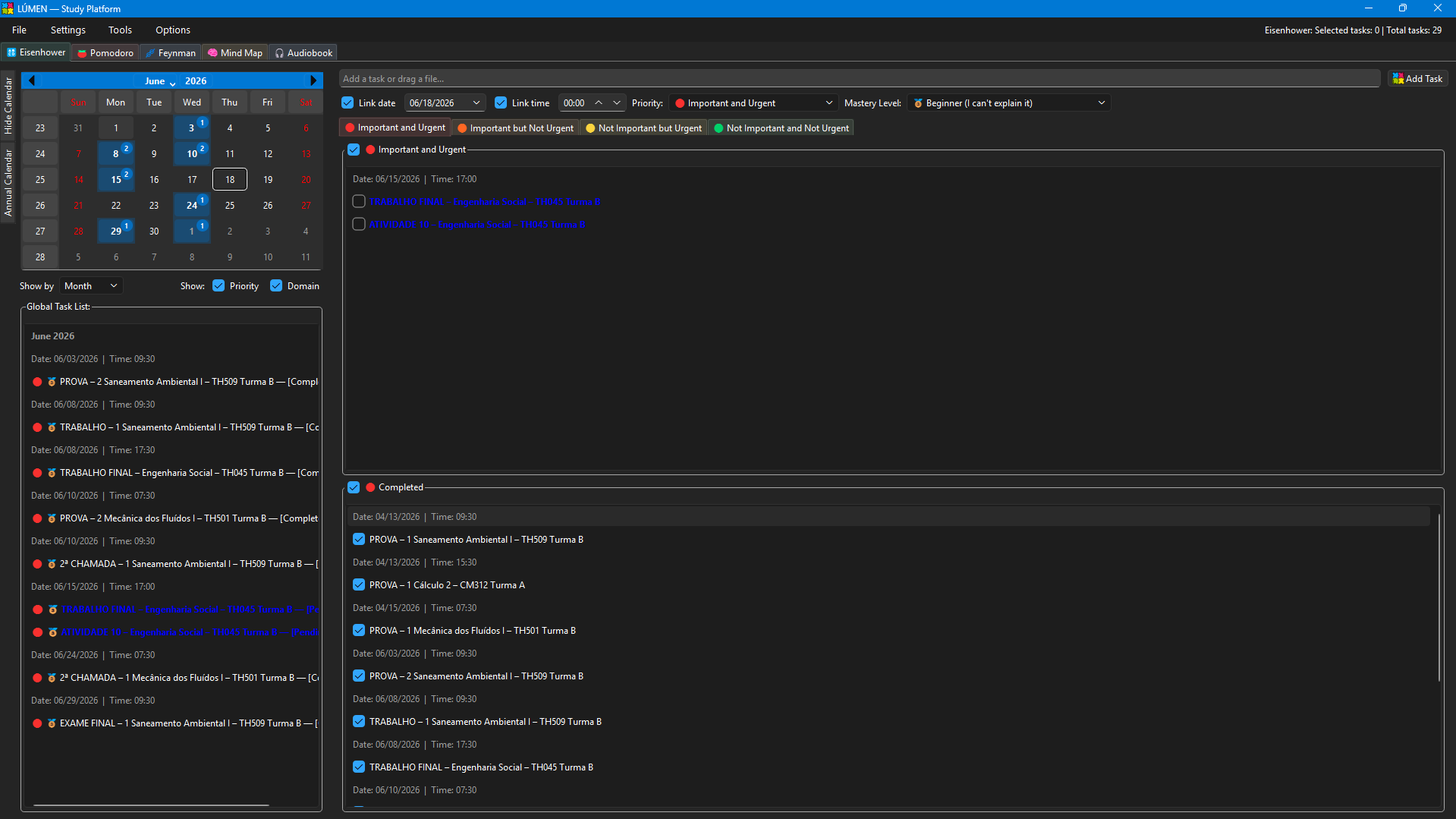Open the Options menu
Screen dimensions: 1456x819
(173, 30)
